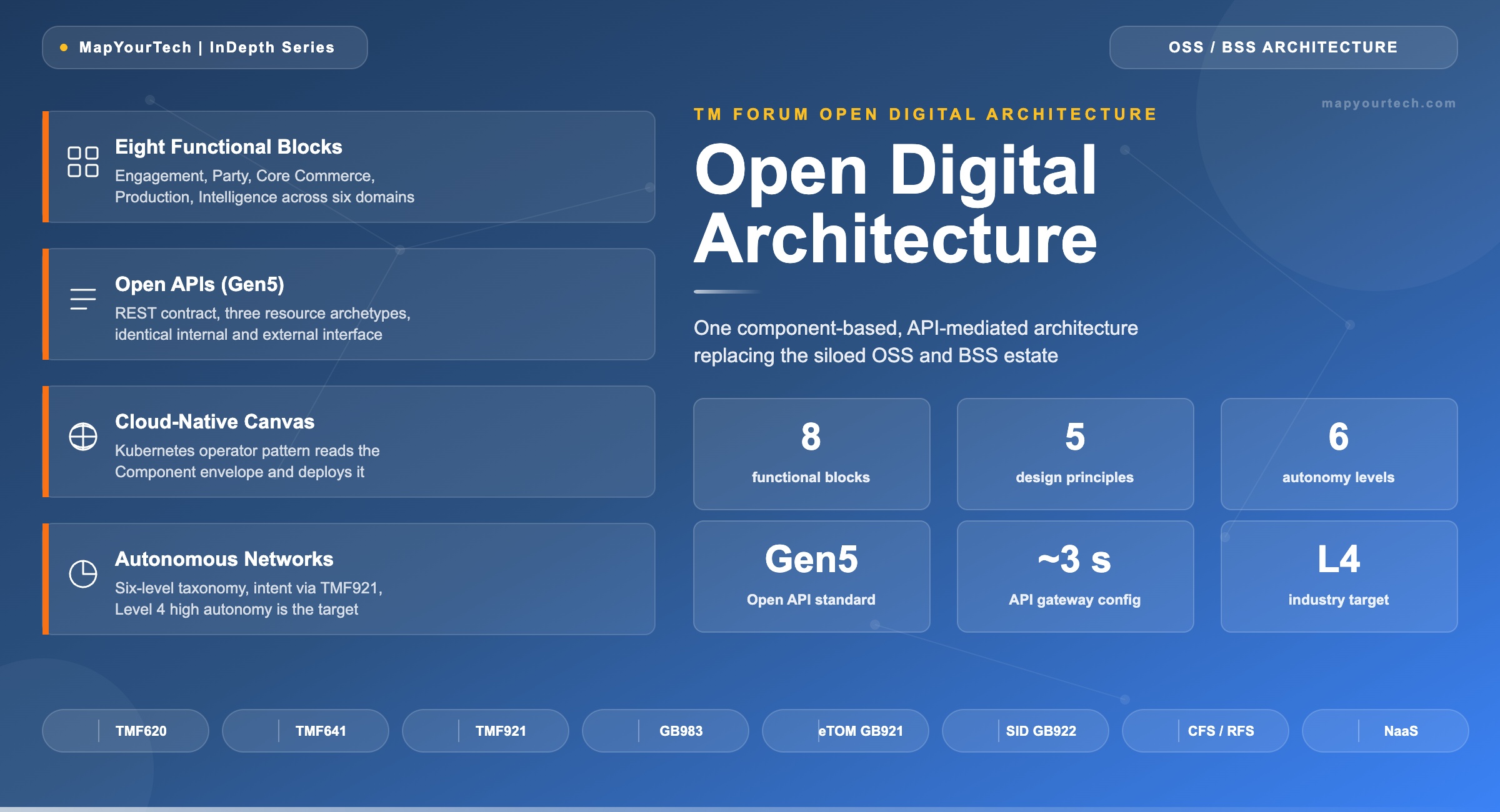Click the '~3 s API gateway config' stat card
The height and width of the screenshot is (812, 1500).
tap(1076, 577)
